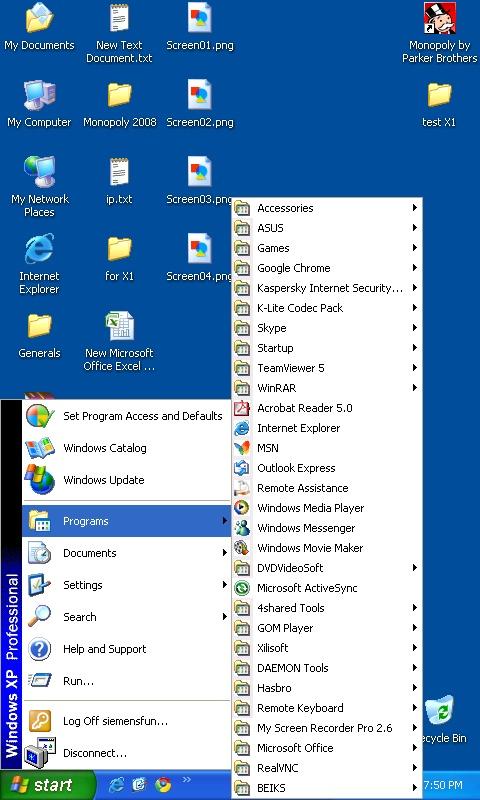Expand DVDVideoSoft program group

tap(327, 568)
